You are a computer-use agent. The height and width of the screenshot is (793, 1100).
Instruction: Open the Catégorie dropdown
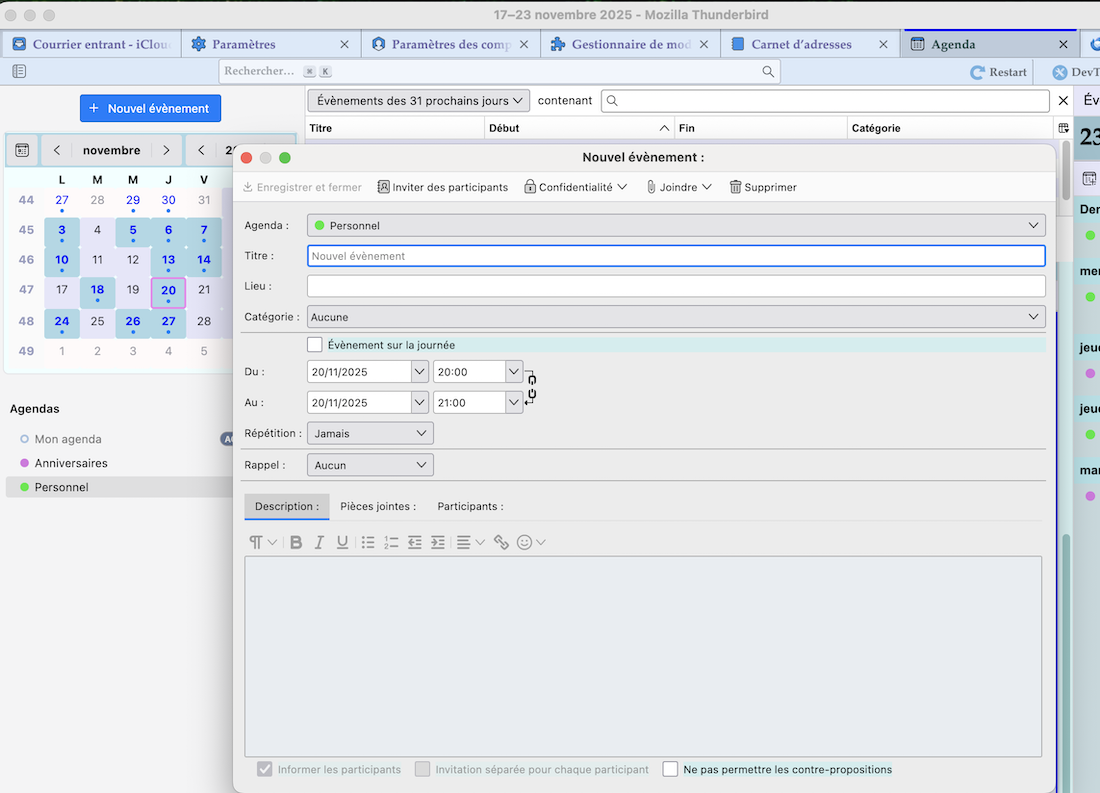tap(675, 317)
